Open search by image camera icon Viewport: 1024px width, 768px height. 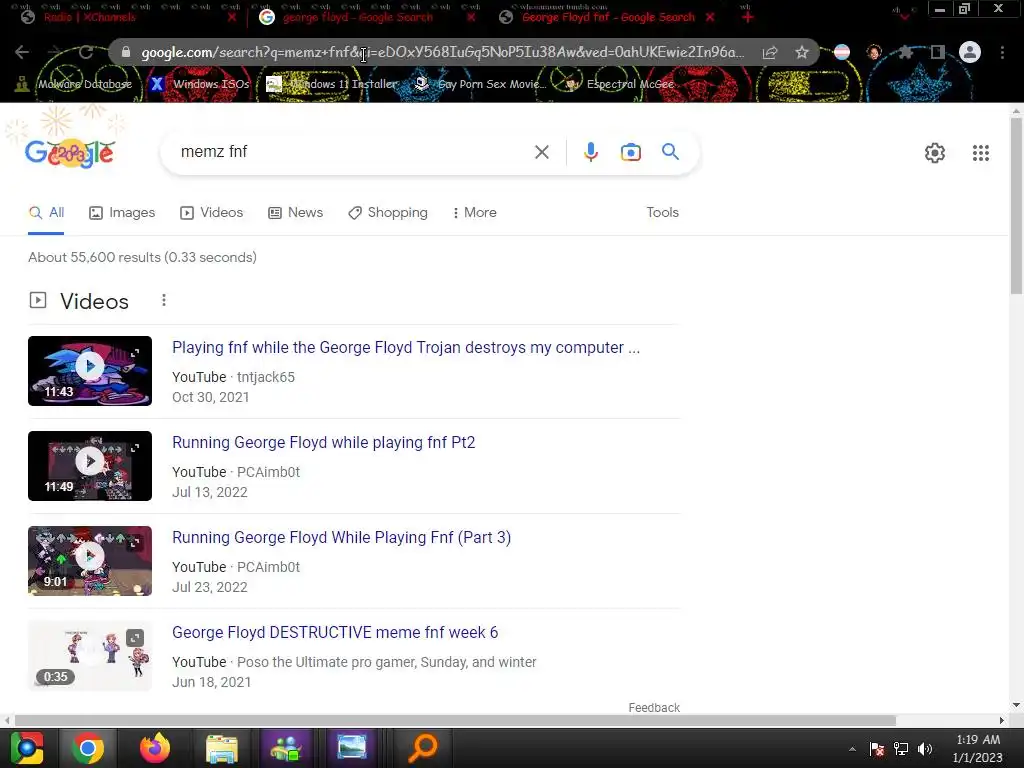(630, 152)
